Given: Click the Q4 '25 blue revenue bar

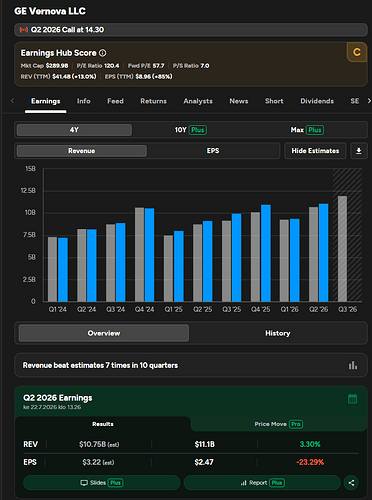Looking at the screenshot, I should [x=266, y=253].
